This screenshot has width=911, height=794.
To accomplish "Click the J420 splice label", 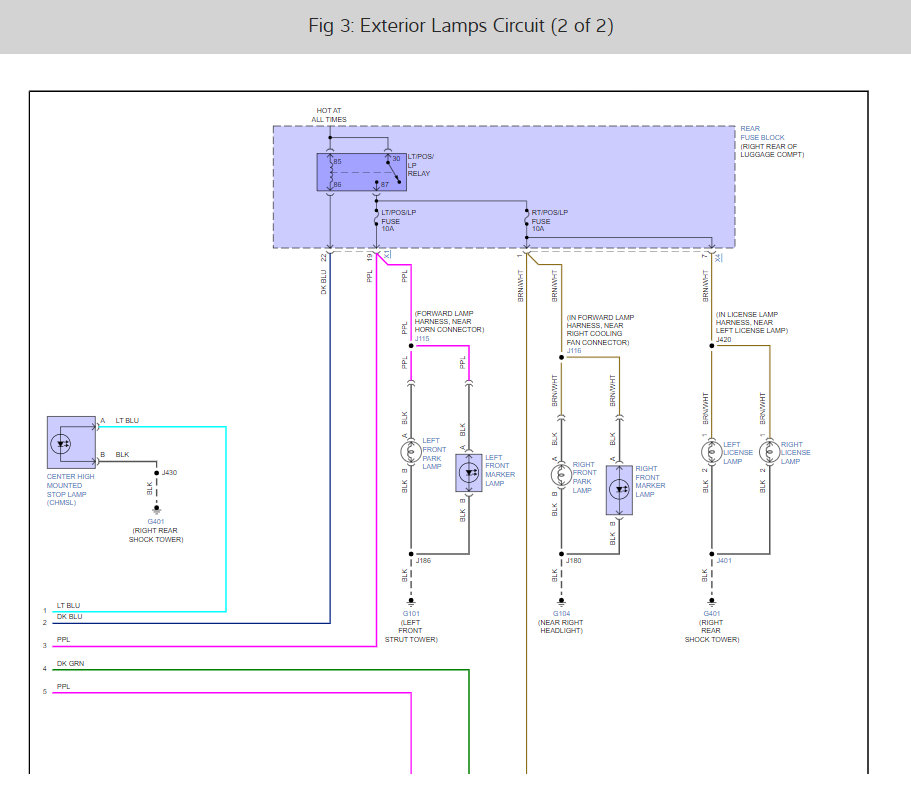I will [723, 340].
